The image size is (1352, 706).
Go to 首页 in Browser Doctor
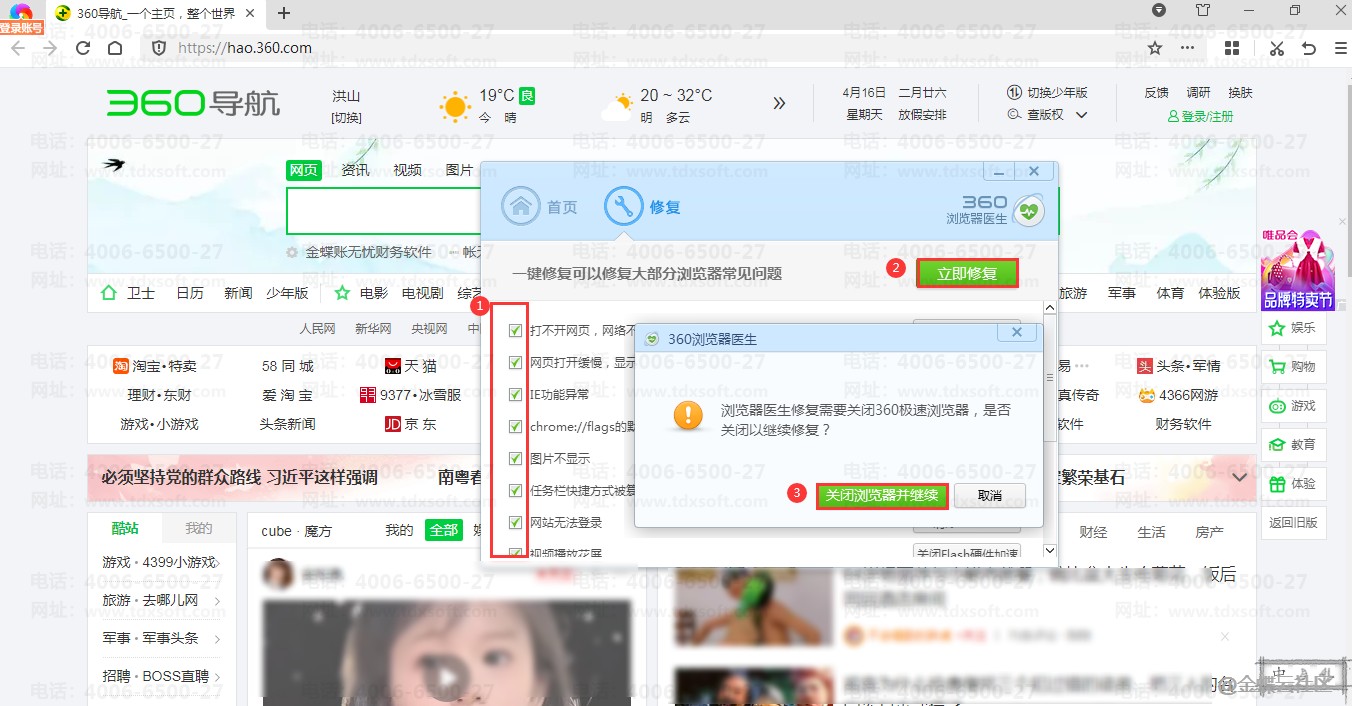coord(540,207)
